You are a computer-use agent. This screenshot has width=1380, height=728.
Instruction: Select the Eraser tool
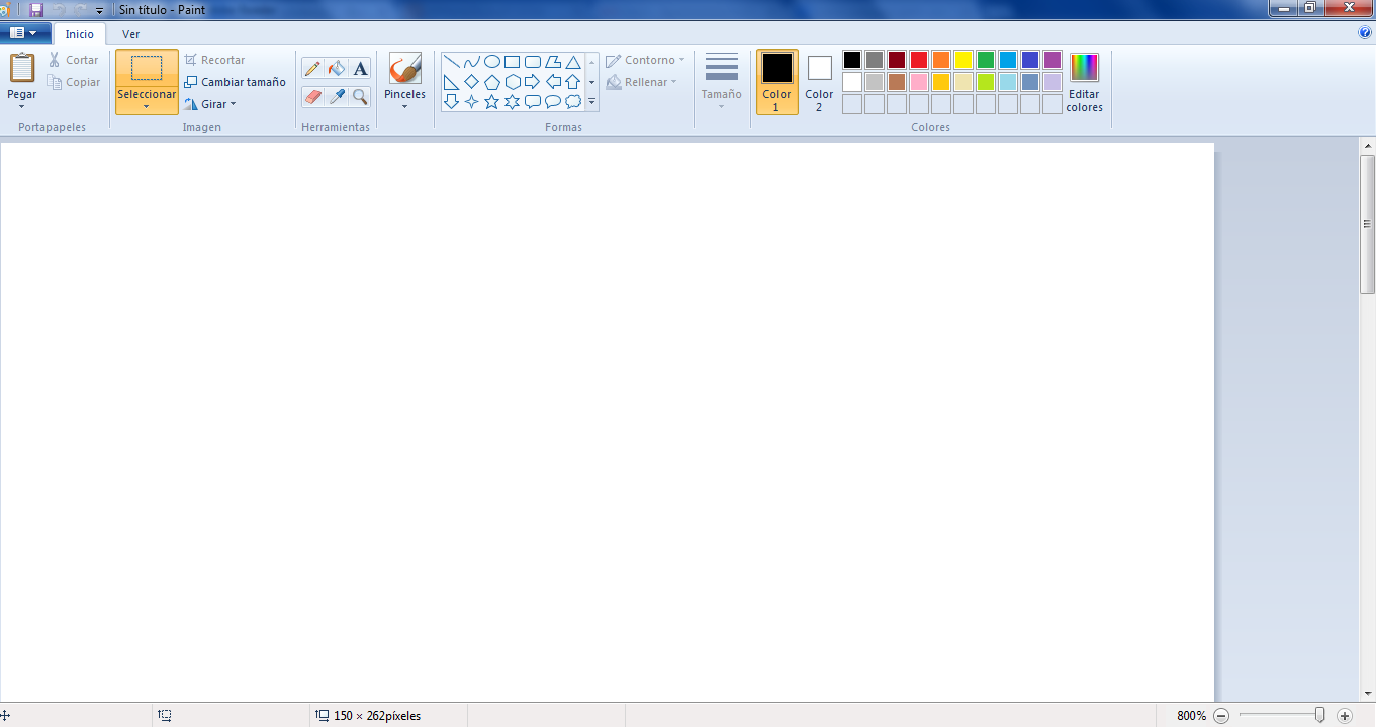point(312,96)
